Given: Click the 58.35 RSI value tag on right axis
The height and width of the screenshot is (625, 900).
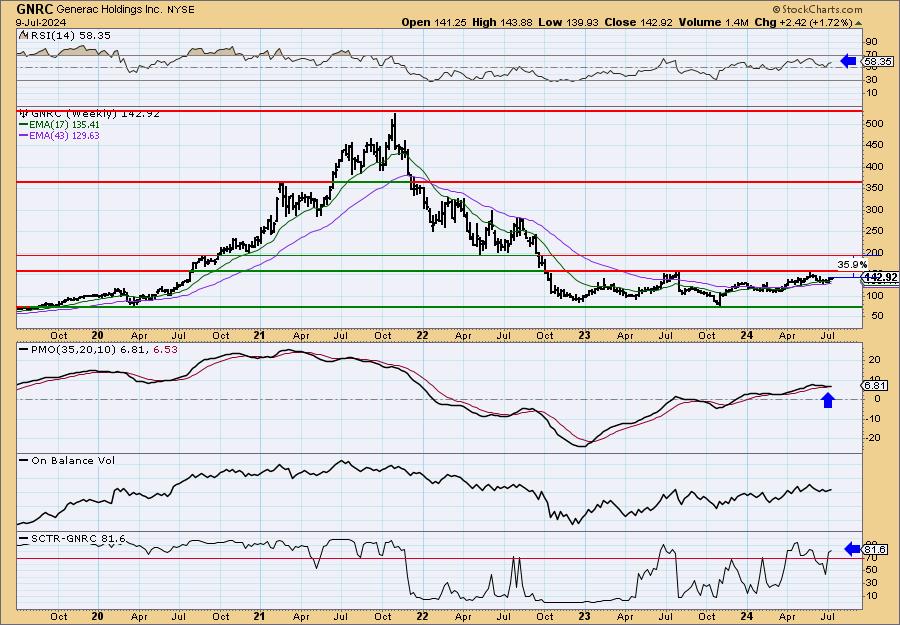Looking at the screenshot, I should pyautogui.click(x=878, y=61).
